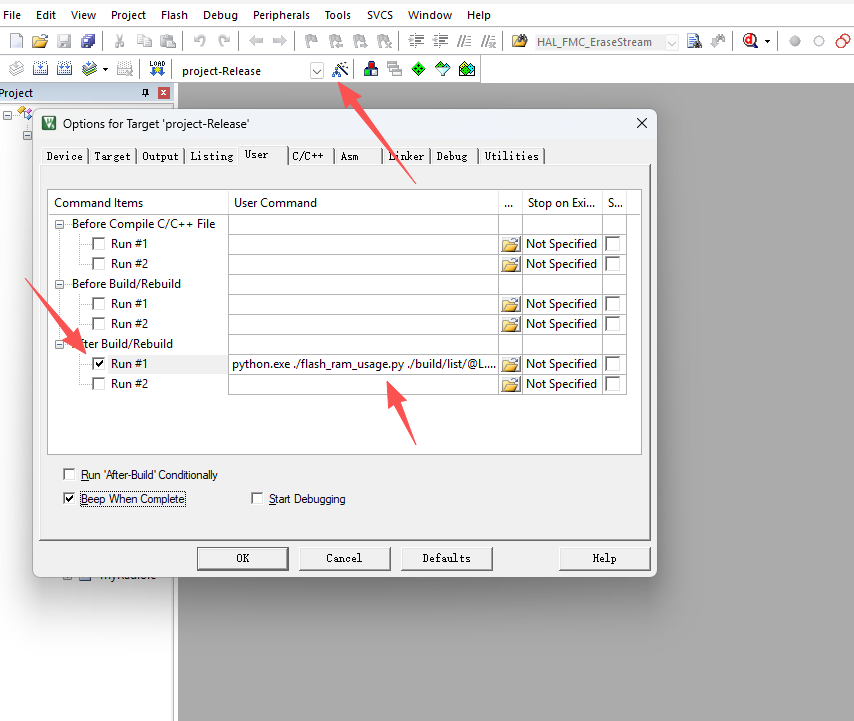This screenshot has height=721, width=854.
Task: Browse folder for Before Compile Run #1 command
Action: point(510,245)
